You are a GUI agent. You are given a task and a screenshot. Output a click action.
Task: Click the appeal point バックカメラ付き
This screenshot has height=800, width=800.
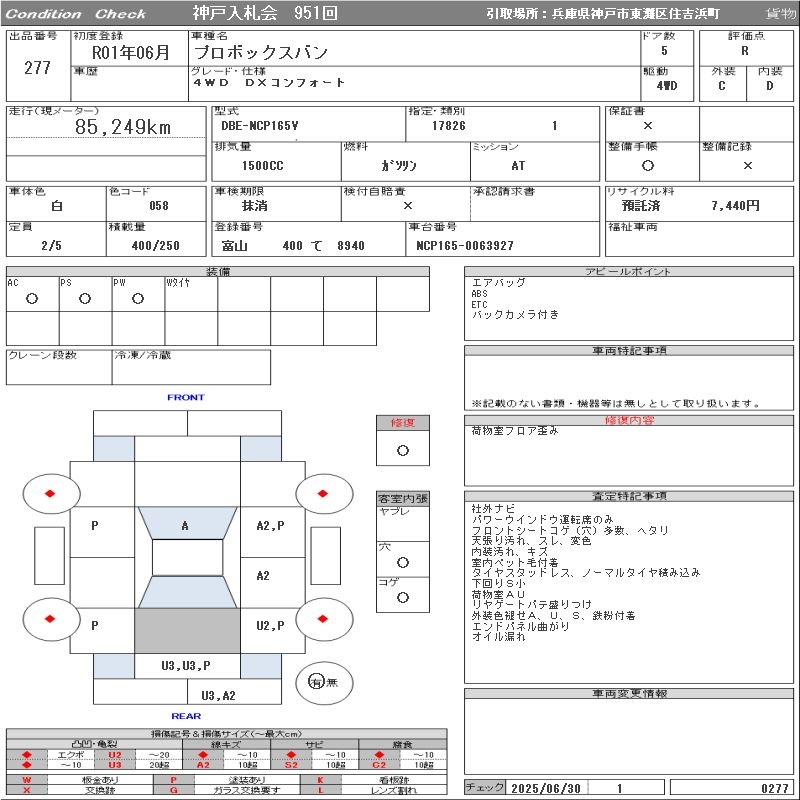515,315
